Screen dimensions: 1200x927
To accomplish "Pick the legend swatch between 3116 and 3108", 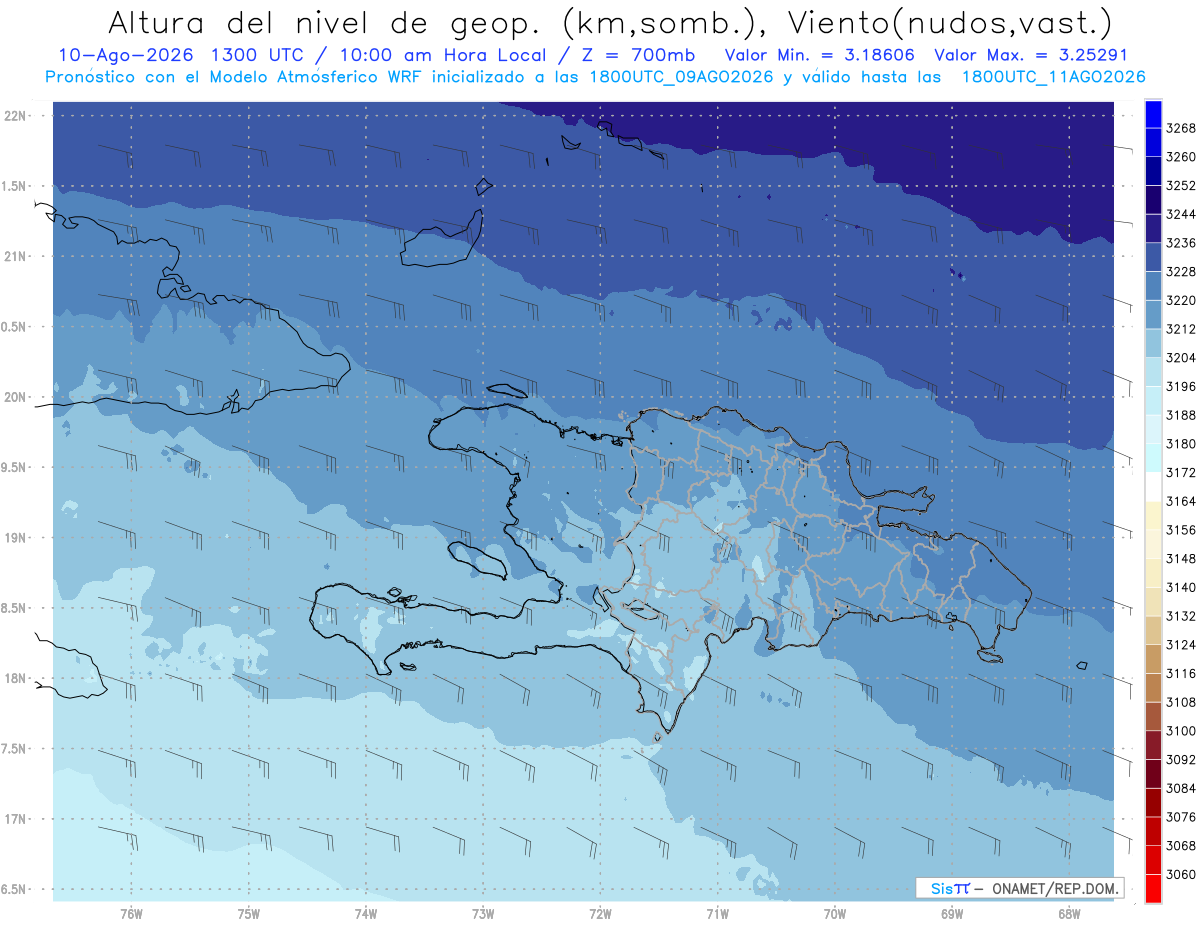I will pos(1153,688).
